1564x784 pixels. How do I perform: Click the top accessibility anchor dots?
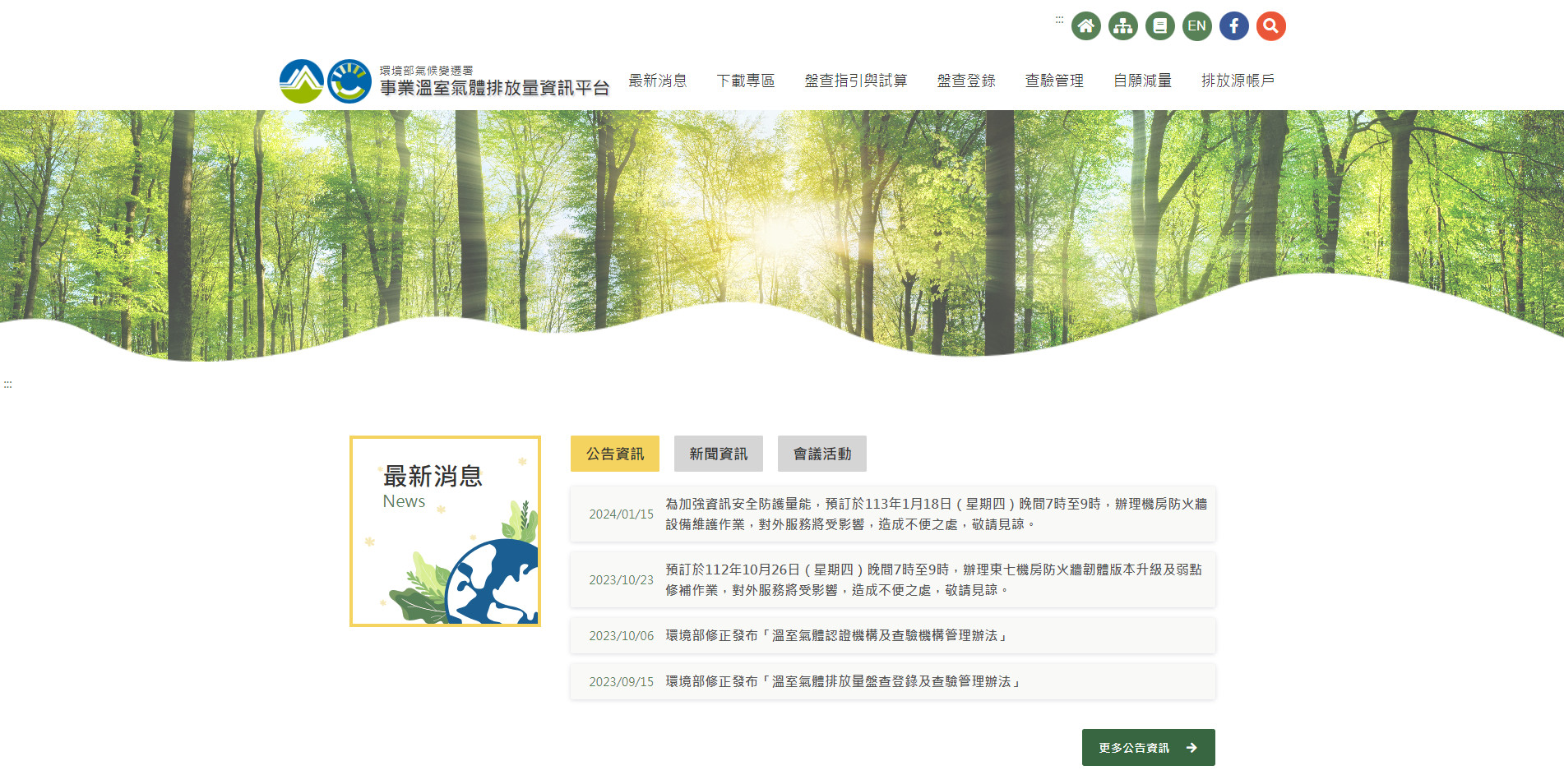(x=1059, y=19)
